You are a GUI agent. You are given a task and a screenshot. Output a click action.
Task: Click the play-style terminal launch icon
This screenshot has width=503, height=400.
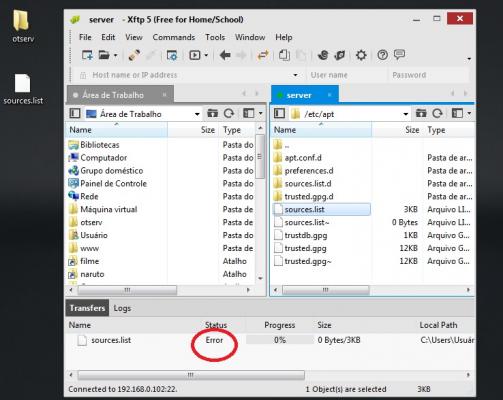tap(195, 55)
